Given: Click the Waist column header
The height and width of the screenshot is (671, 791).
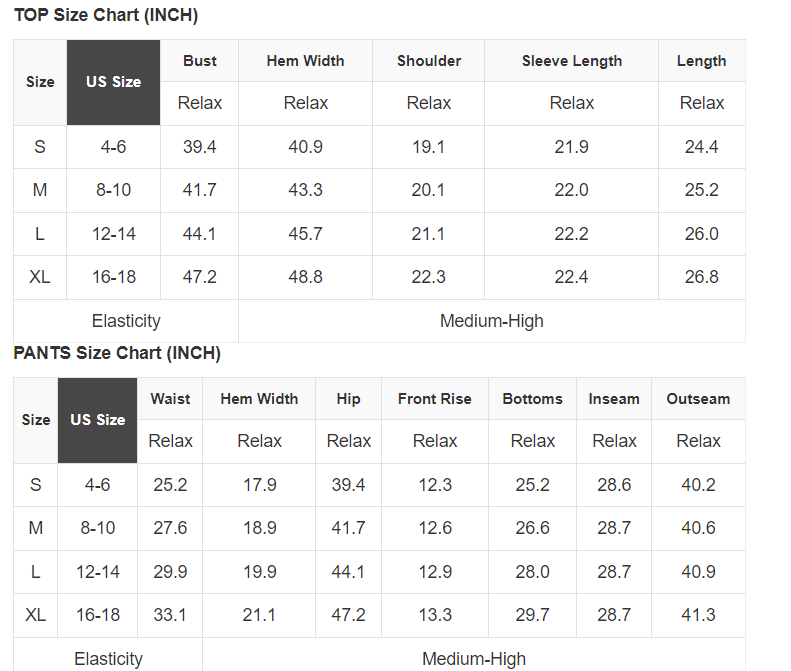Looking at the screenshot, I should (170, 399).
